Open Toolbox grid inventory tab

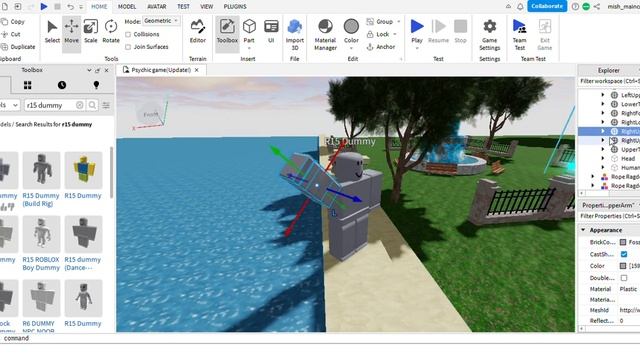tap(27, 85)
